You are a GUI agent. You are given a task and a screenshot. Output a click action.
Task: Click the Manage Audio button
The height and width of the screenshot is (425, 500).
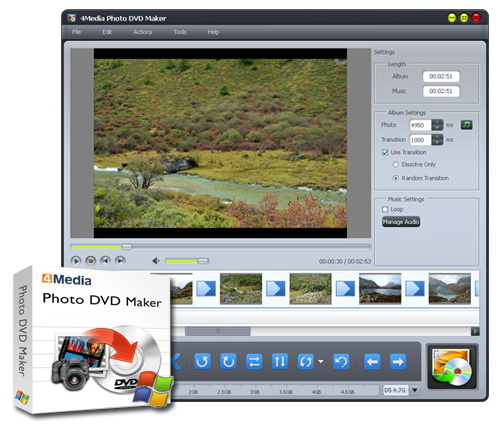(x=401, y=222)
